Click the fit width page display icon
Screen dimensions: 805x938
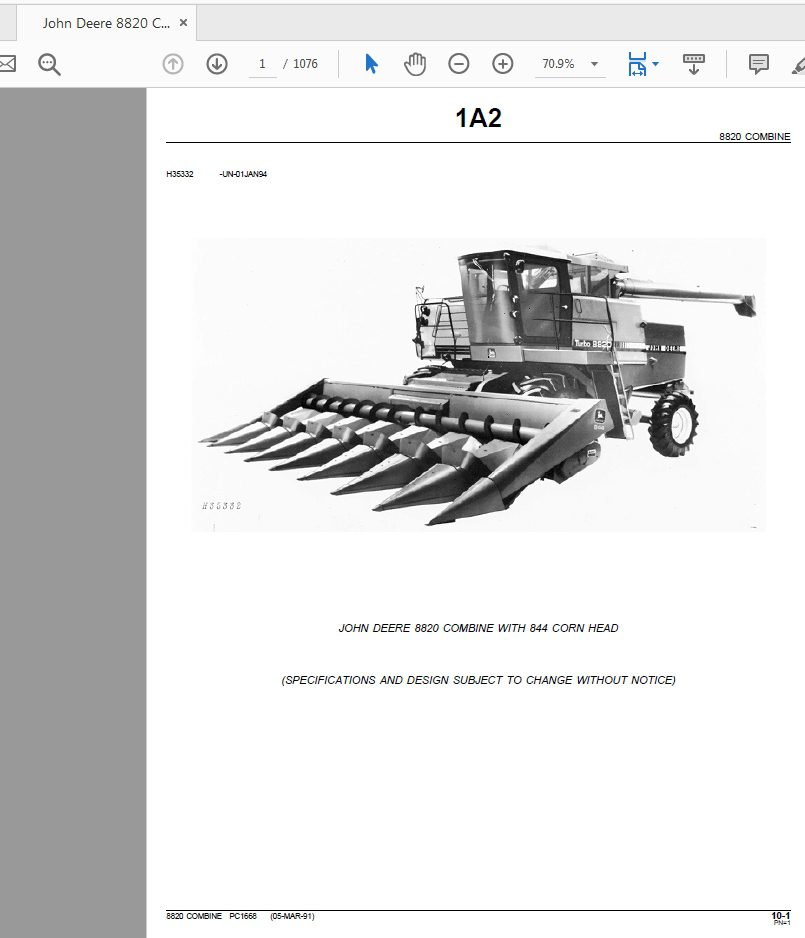637,64
